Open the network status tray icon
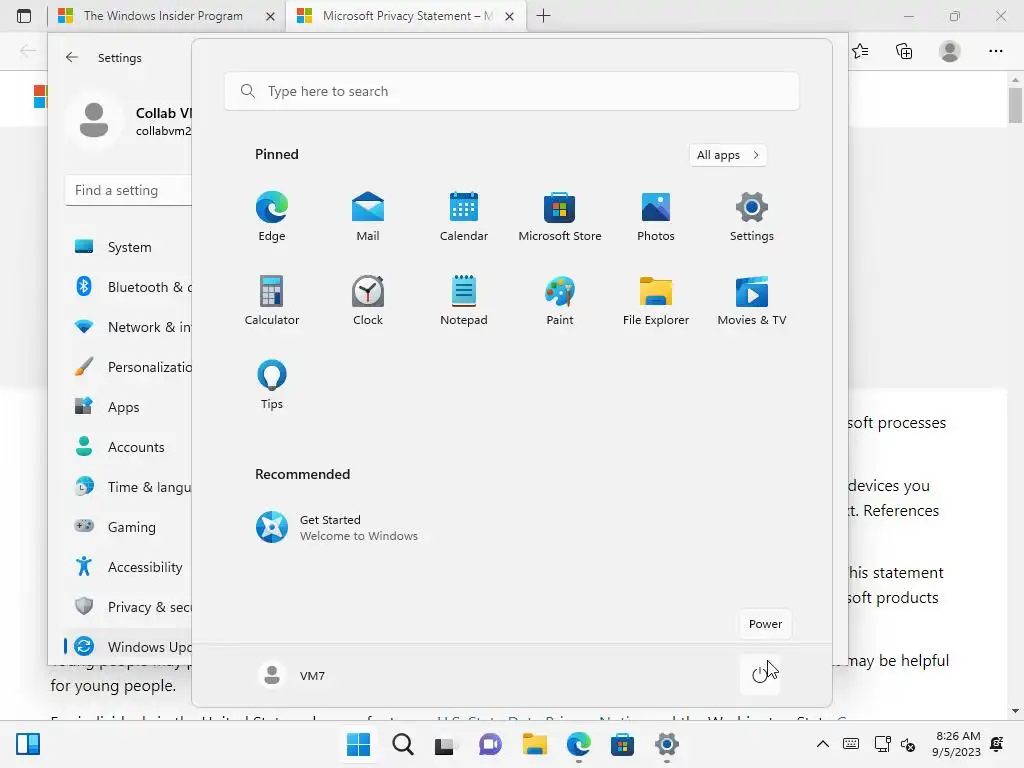This screenshot has width=1024, height=768. coord(882,744)
